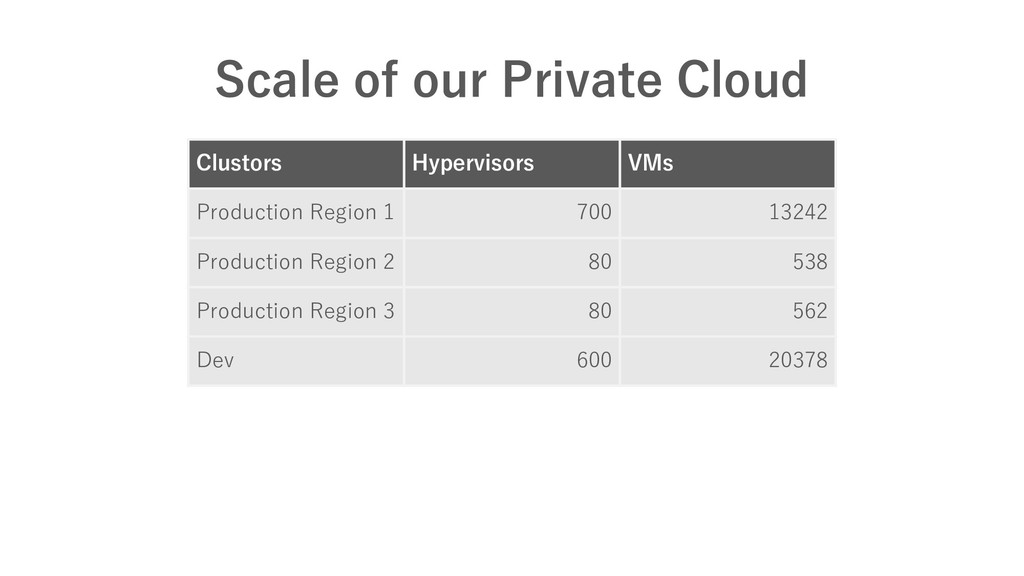This screenshot has width=1024, height=576.
Task: Click the word 'Scale' in the title
Action: [x=277, y=80]
